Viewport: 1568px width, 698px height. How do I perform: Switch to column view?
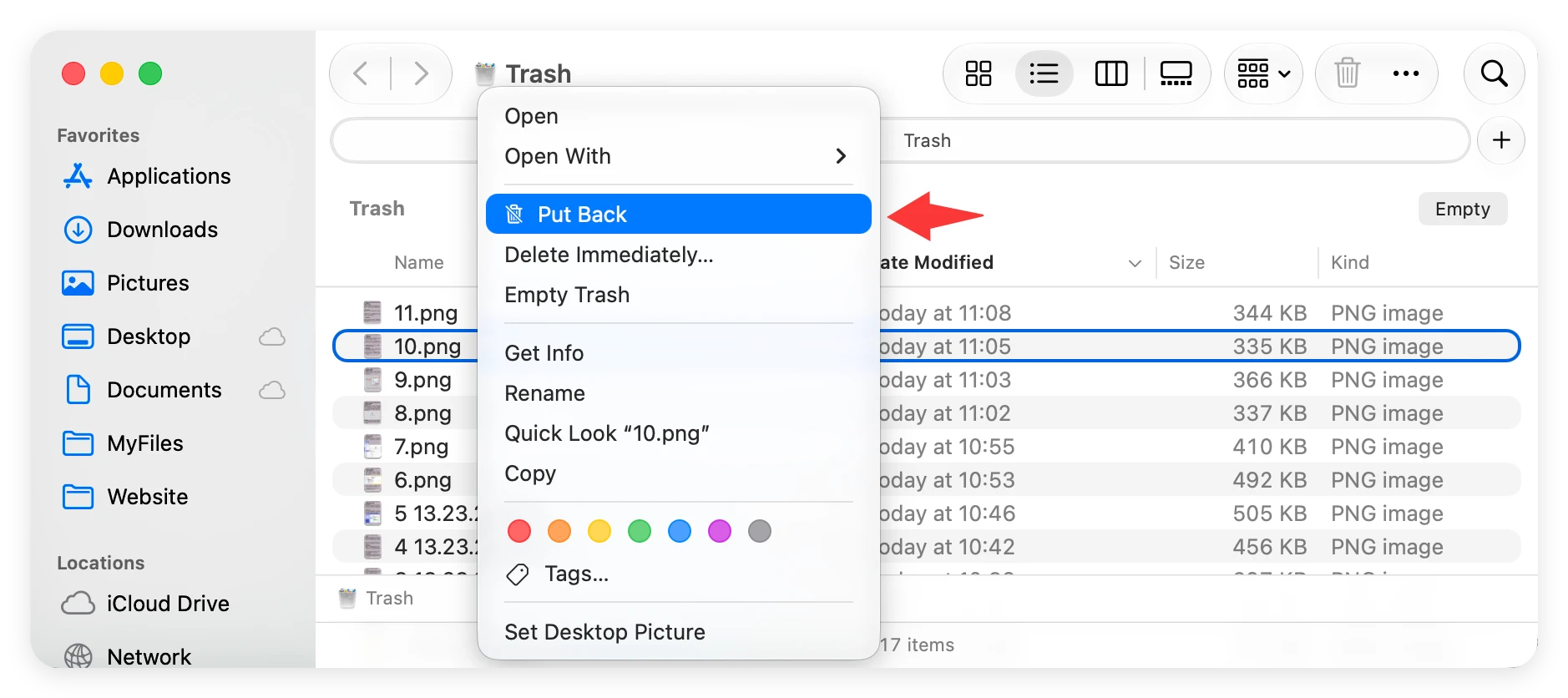pyautogui.click(x=1110, y=73)
